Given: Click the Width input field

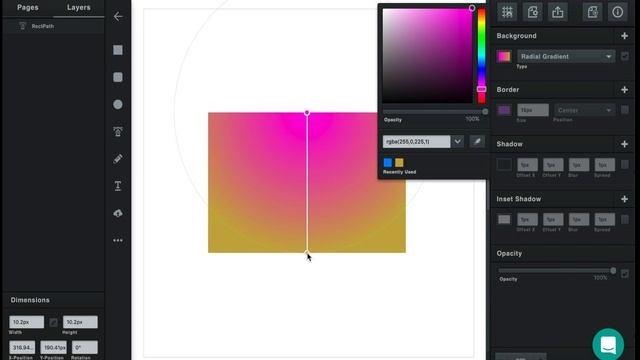Looking at the screenshot, I should click(27, 322).
